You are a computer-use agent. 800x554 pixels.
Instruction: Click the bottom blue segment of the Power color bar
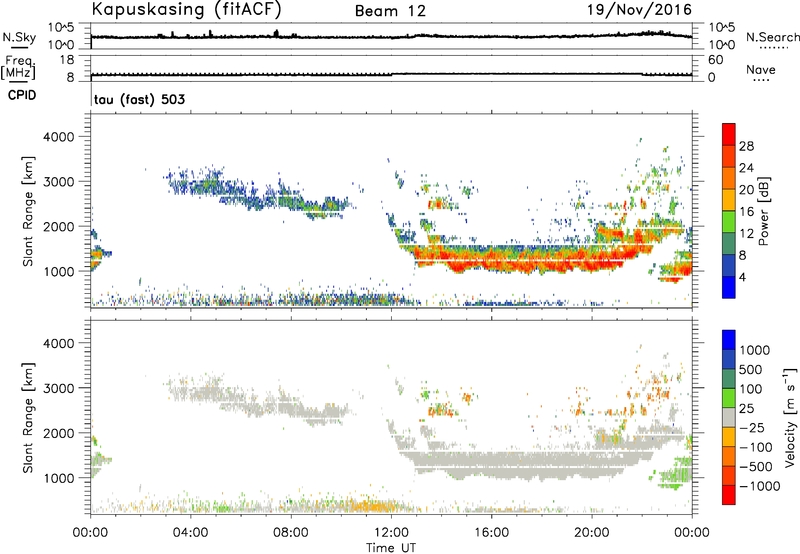729,287
